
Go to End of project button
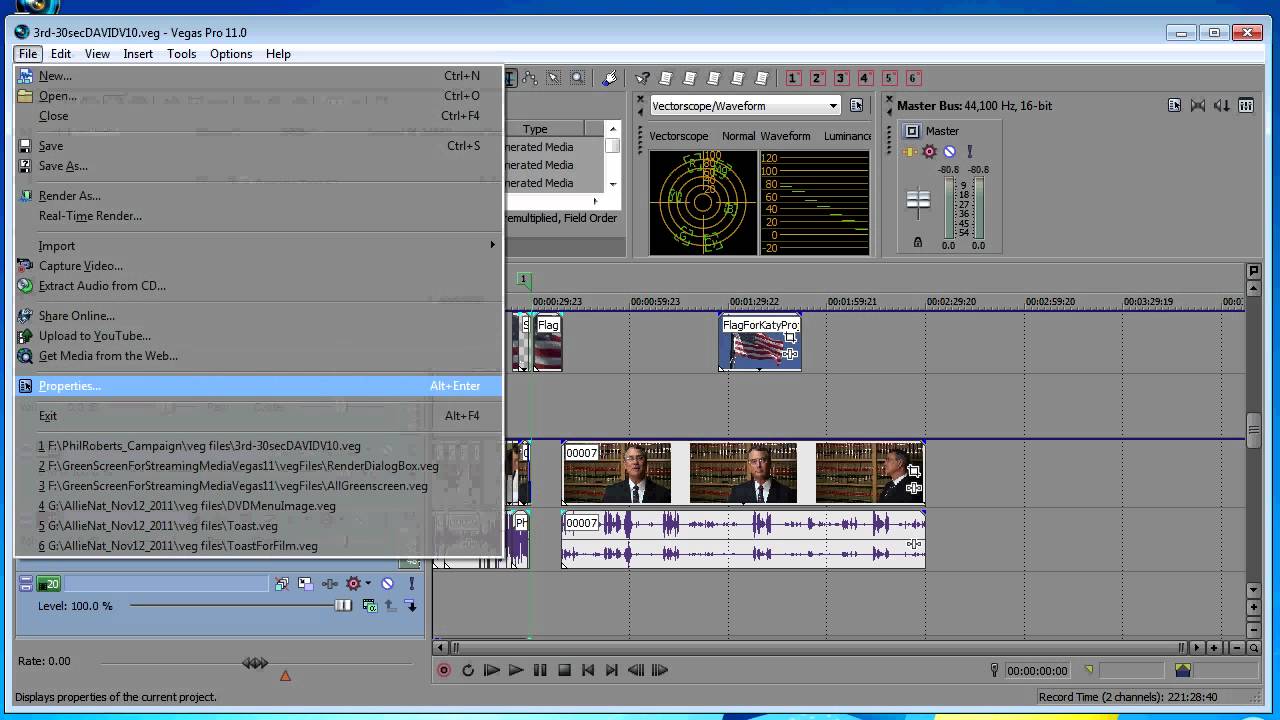pyautogui.click(x=612, y=670)
